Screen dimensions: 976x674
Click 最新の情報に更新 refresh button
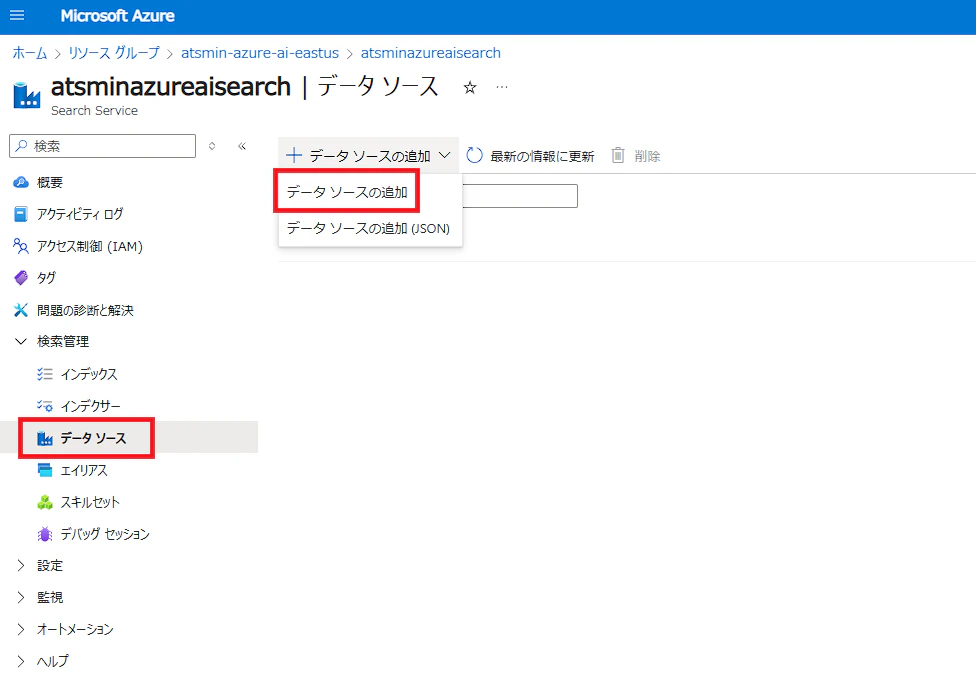[530, 156]
